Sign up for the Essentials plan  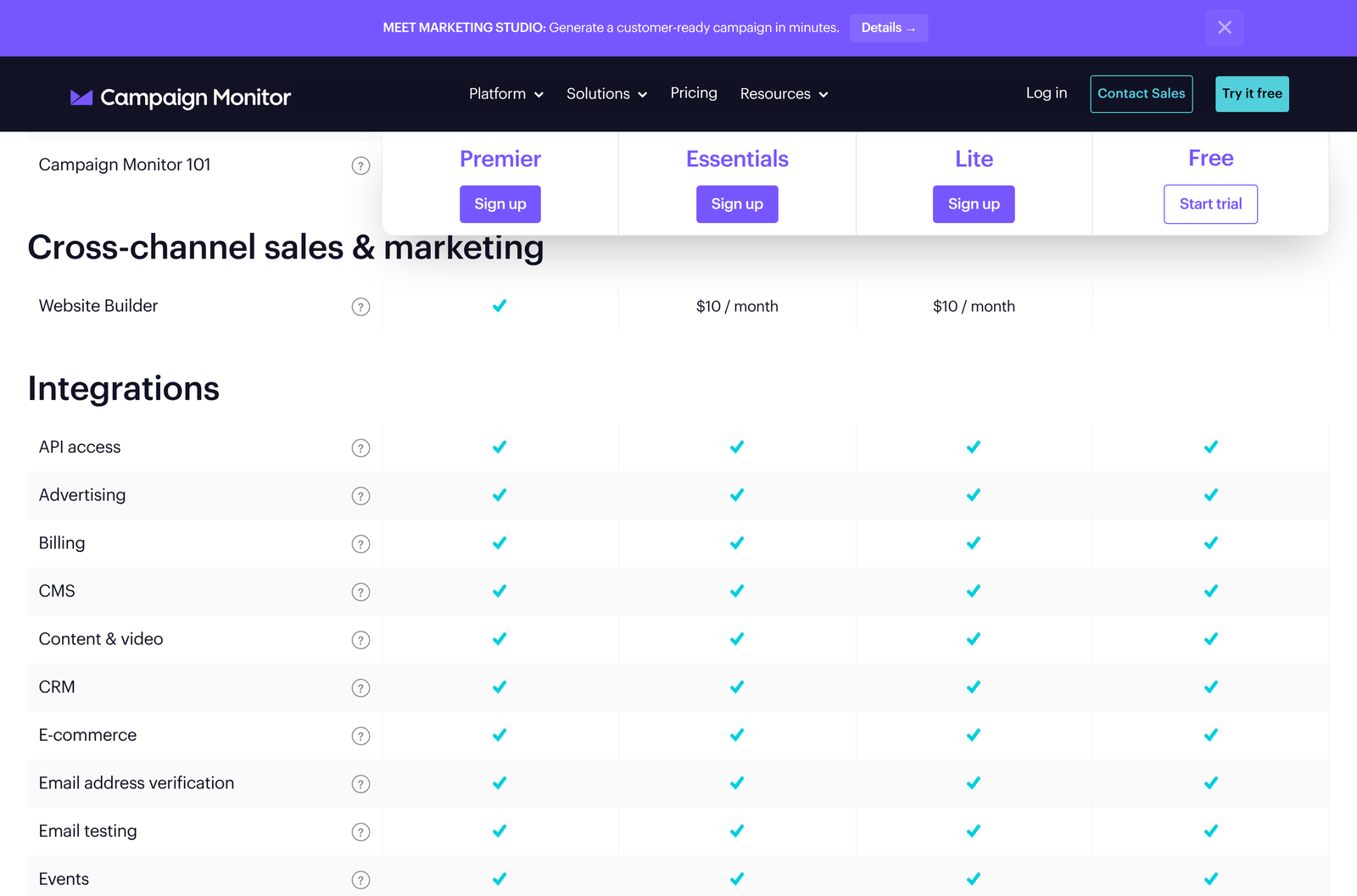click(x=737, y=204)
